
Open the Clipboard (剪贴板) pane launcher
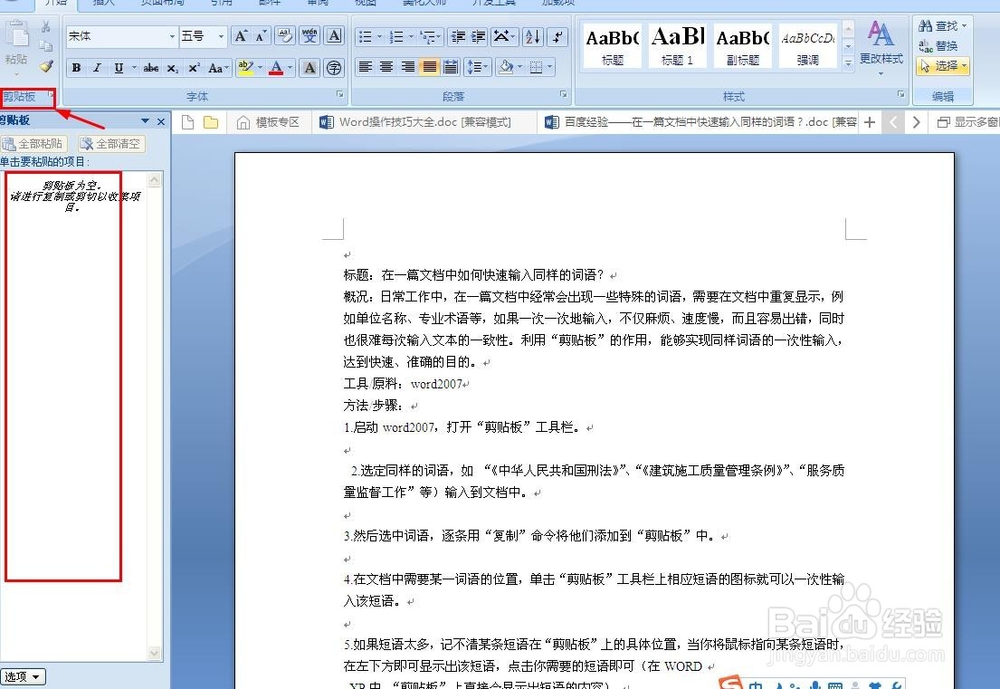(52, 94)
